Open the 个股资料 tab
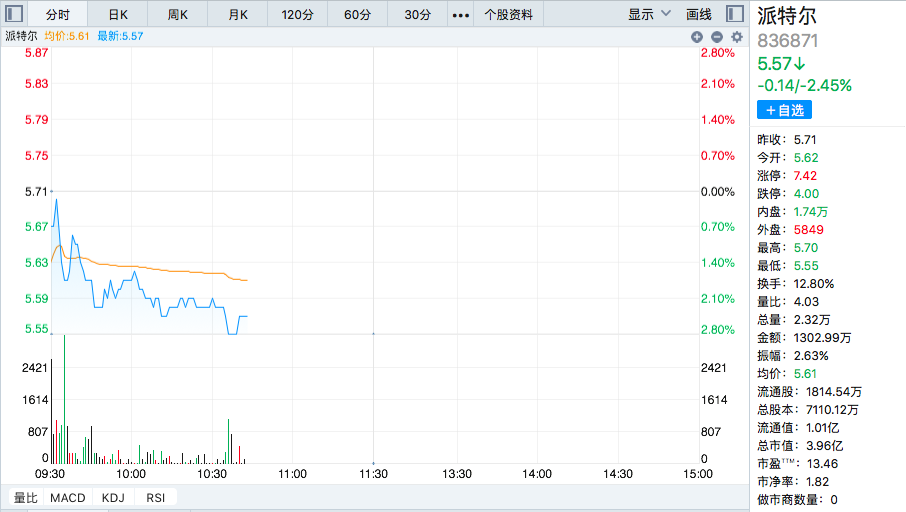This screenshot has width=906, height=512. coord(509,15)
